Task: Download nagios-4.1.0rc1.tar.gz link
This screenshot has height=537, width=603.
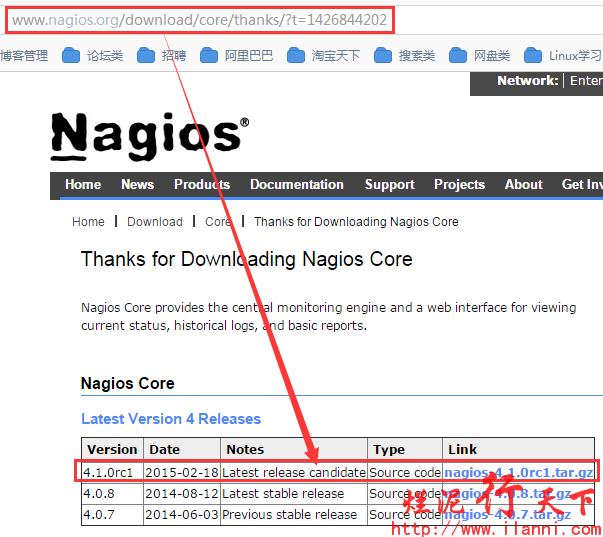Action: pyautogui.click(x=518, y=472)
